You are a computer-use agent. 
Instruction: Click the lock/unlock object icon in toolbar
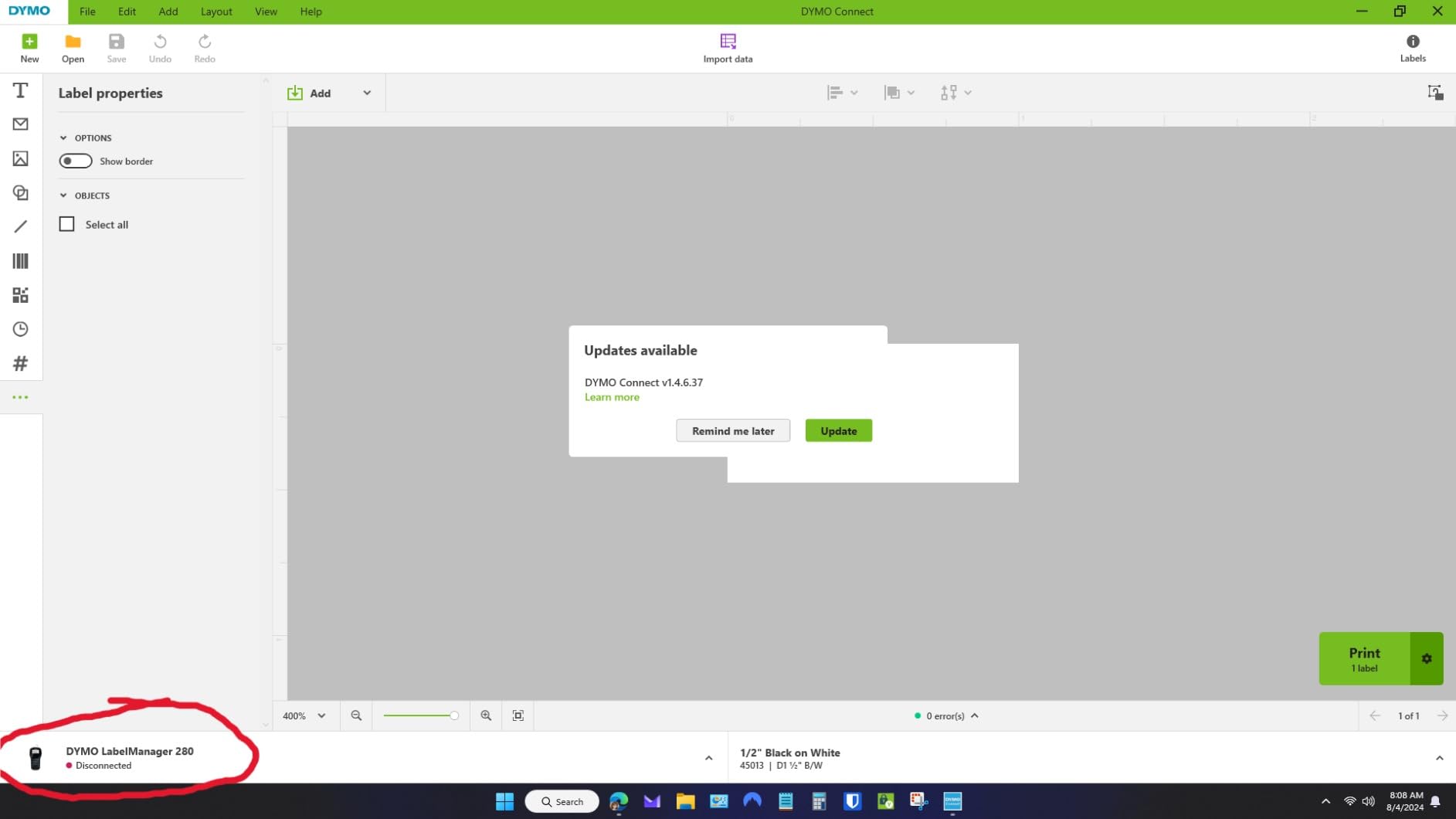(x=1435, y=93)
